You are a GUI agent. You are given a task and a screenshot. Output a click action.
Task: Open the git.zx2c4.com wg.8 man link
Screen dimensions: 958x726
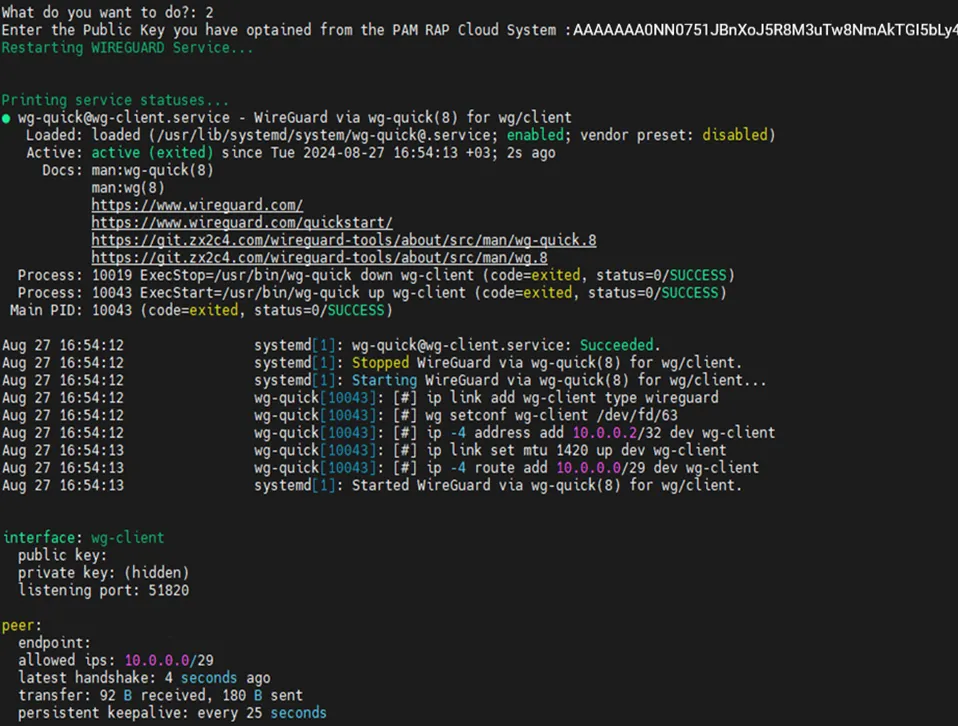320,258
